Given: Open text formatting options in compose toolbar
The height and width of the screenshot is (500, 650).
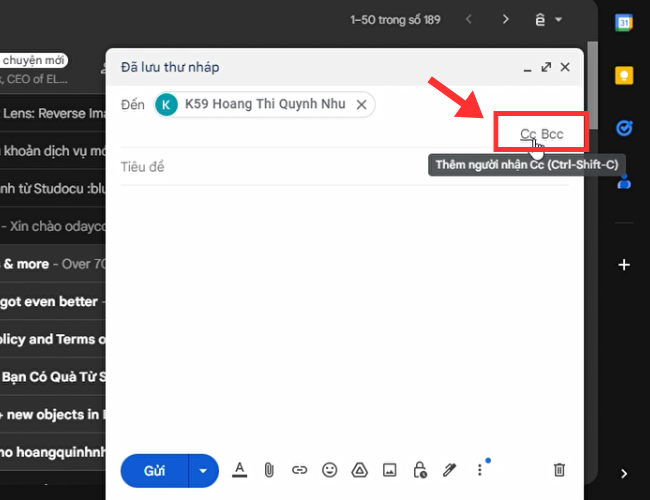Looking at the screenshot, I should point(239,469).
